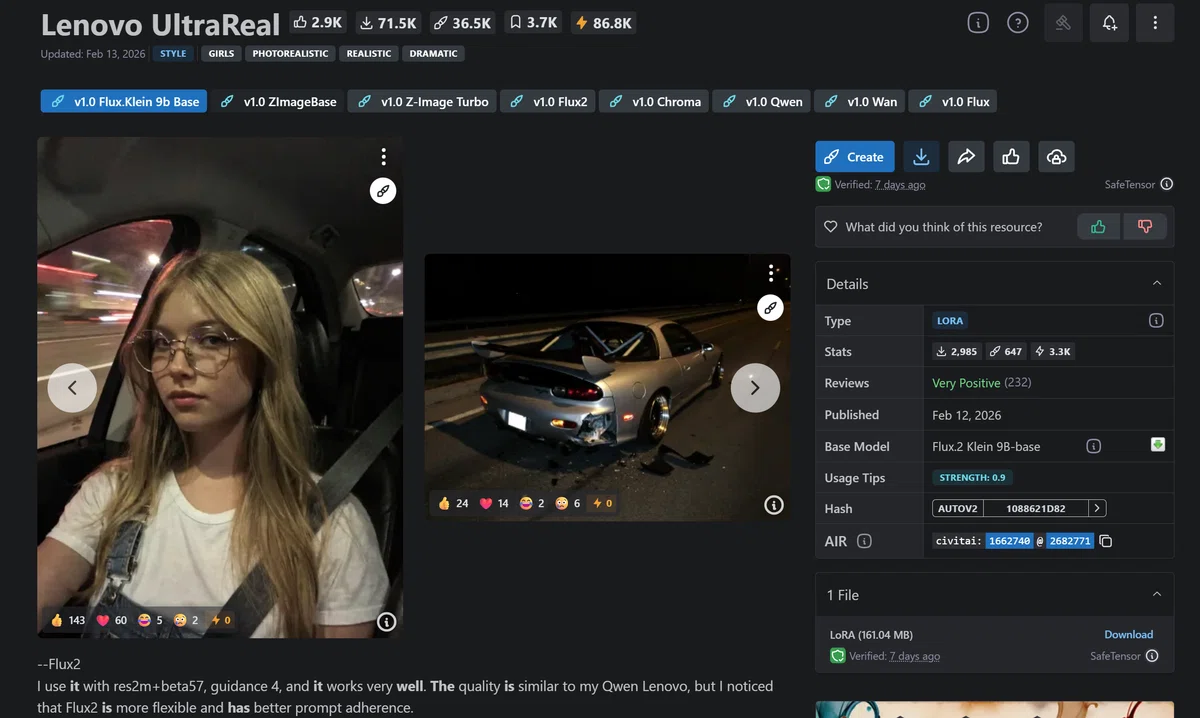Open three-dot menu on car image

771,273
